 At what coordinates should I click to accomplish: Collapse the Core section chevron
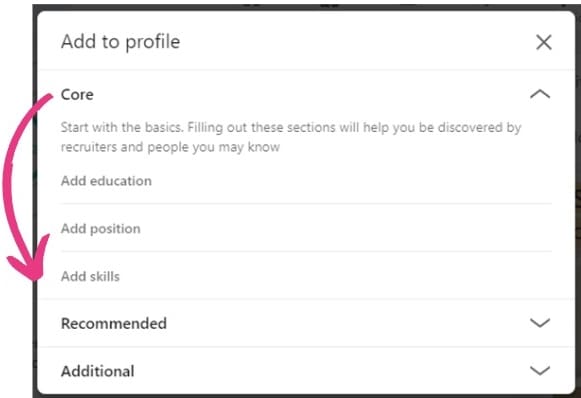coord(540,94)
